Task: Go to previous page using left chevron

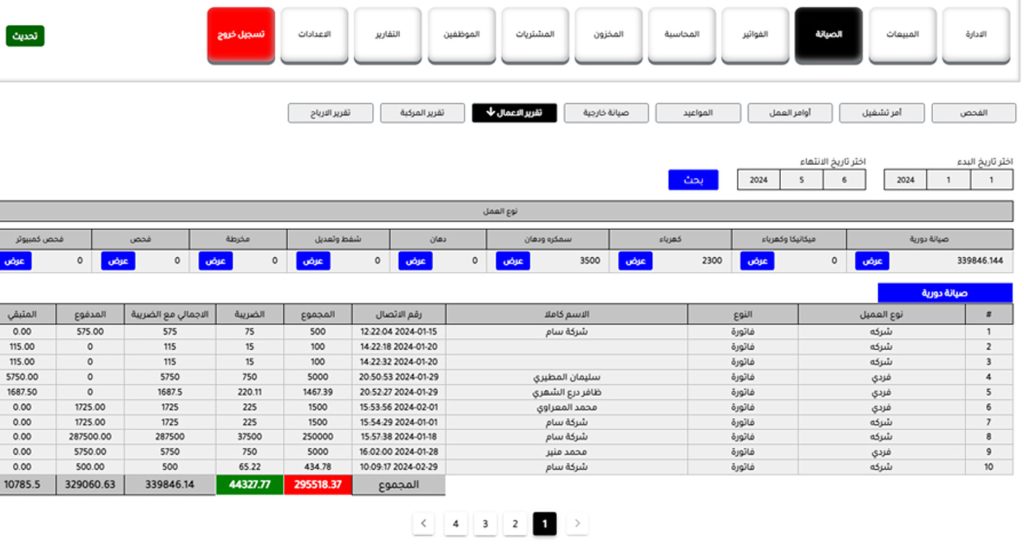Action: (x=425, y=523)
